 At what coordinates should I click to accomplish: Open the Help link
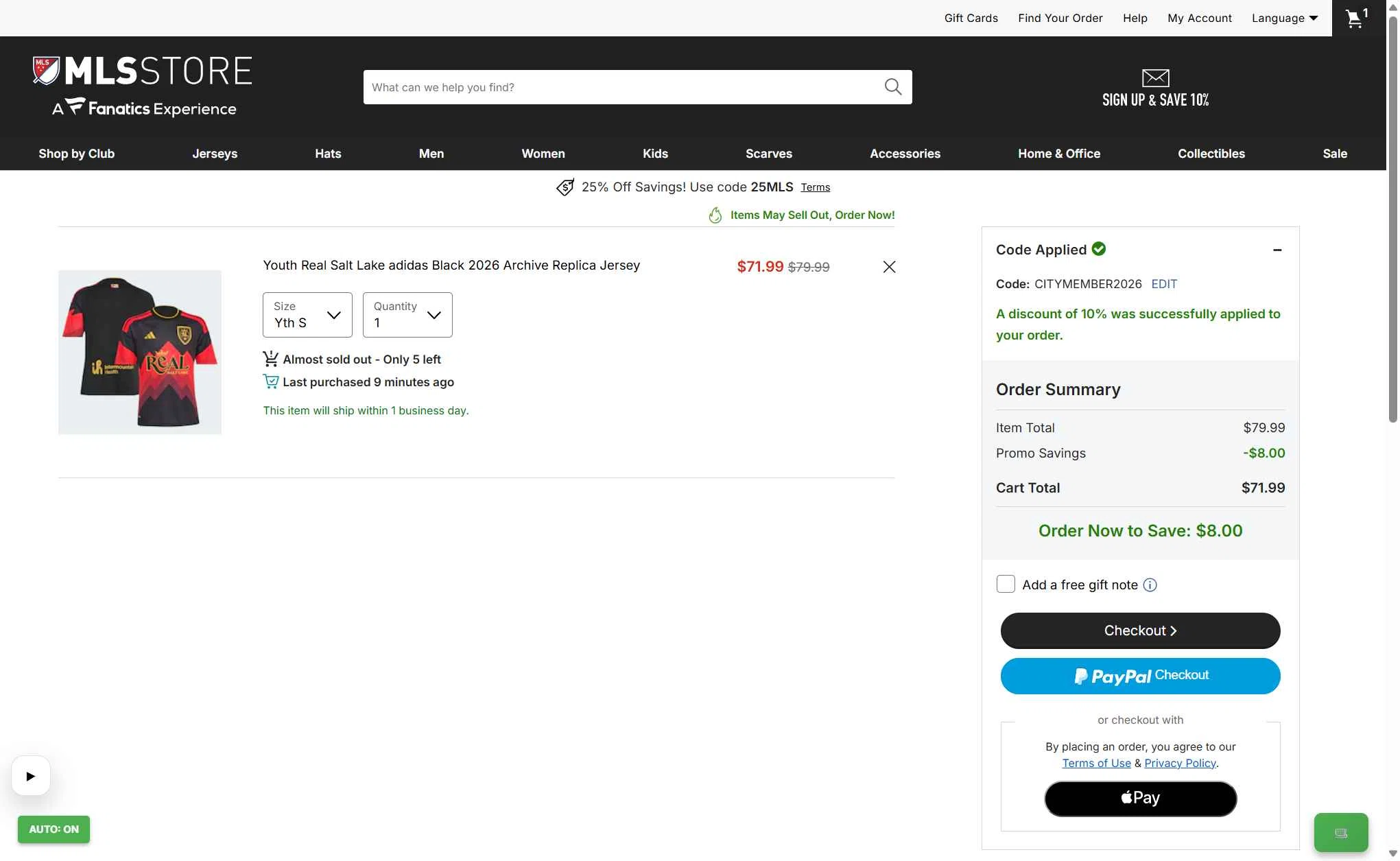coord(1135,18)
